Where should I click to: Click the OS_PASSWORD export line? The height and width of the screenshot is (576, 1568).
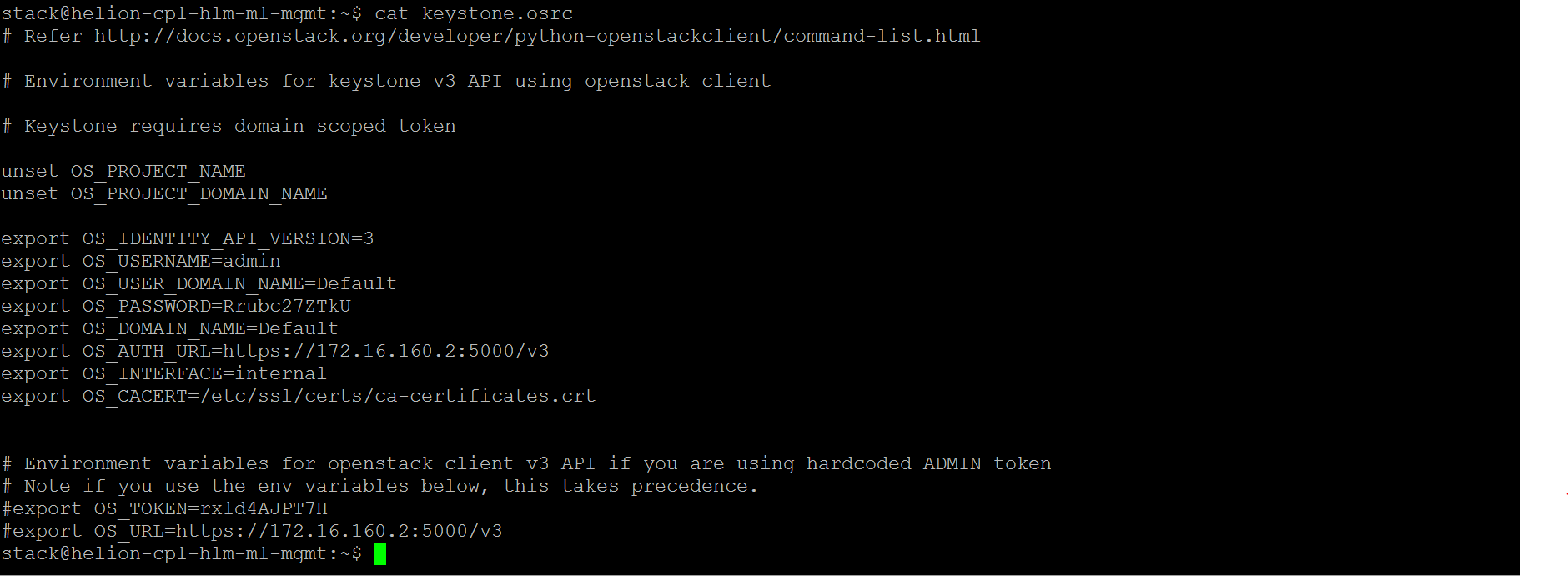coord(175,307)
